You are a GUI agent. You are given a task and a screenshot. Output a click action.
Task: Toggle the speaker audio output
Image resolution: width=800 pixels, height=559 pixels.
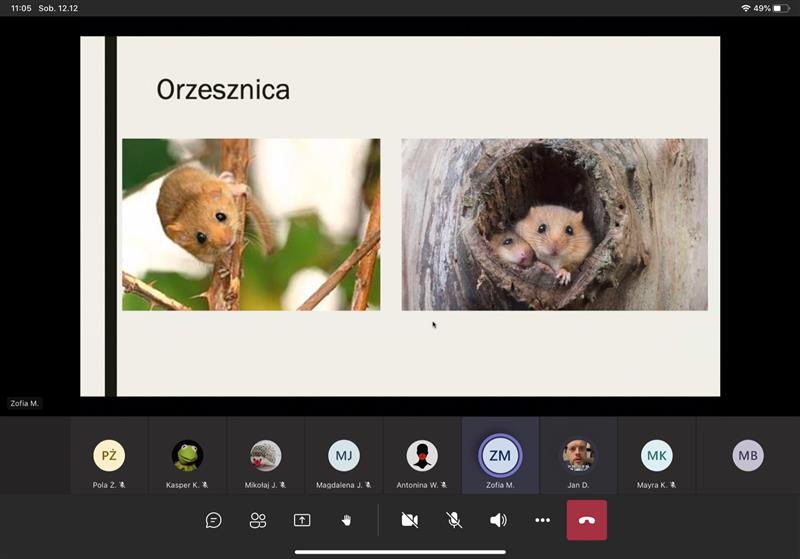pyautogui.click(x=498, y=520)
